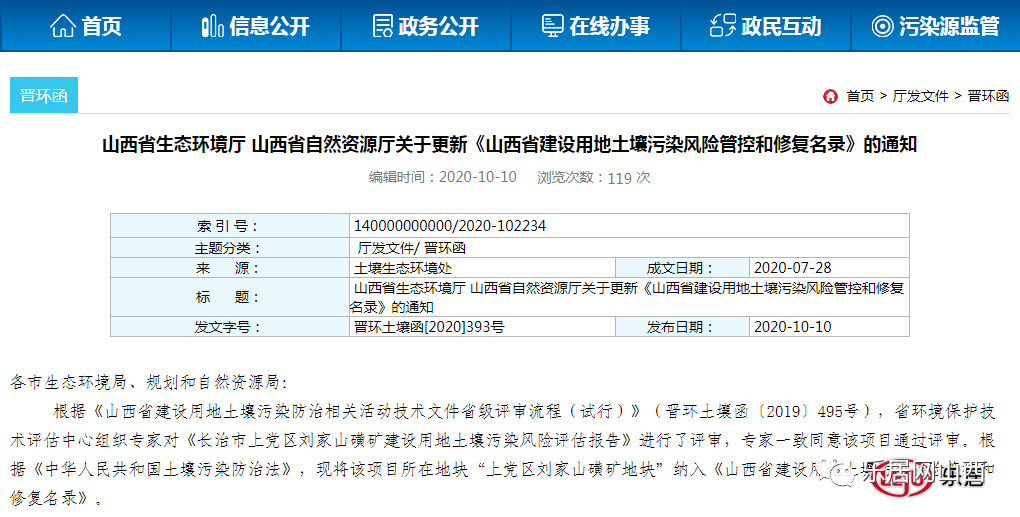
Task: Click the edit time 2020-10-10 text
Action: 442,177
